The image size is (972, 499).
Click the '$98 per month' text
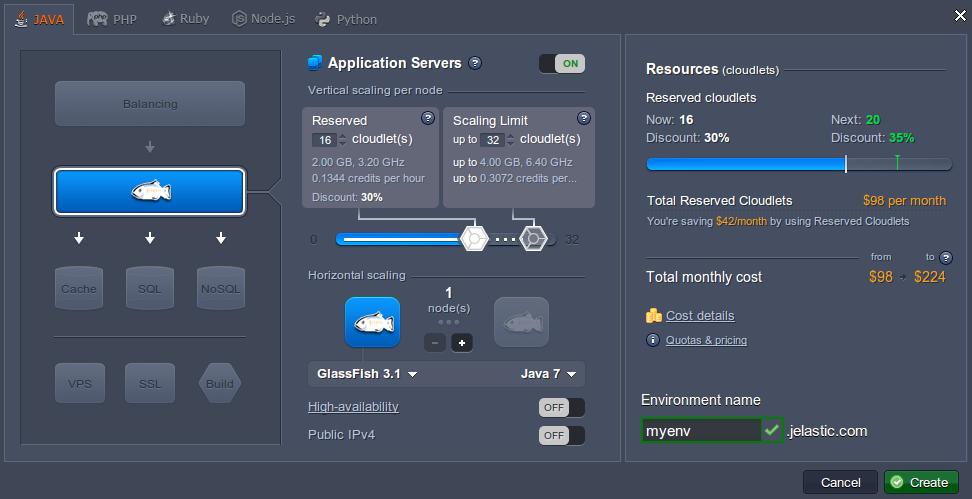[904, 201]
